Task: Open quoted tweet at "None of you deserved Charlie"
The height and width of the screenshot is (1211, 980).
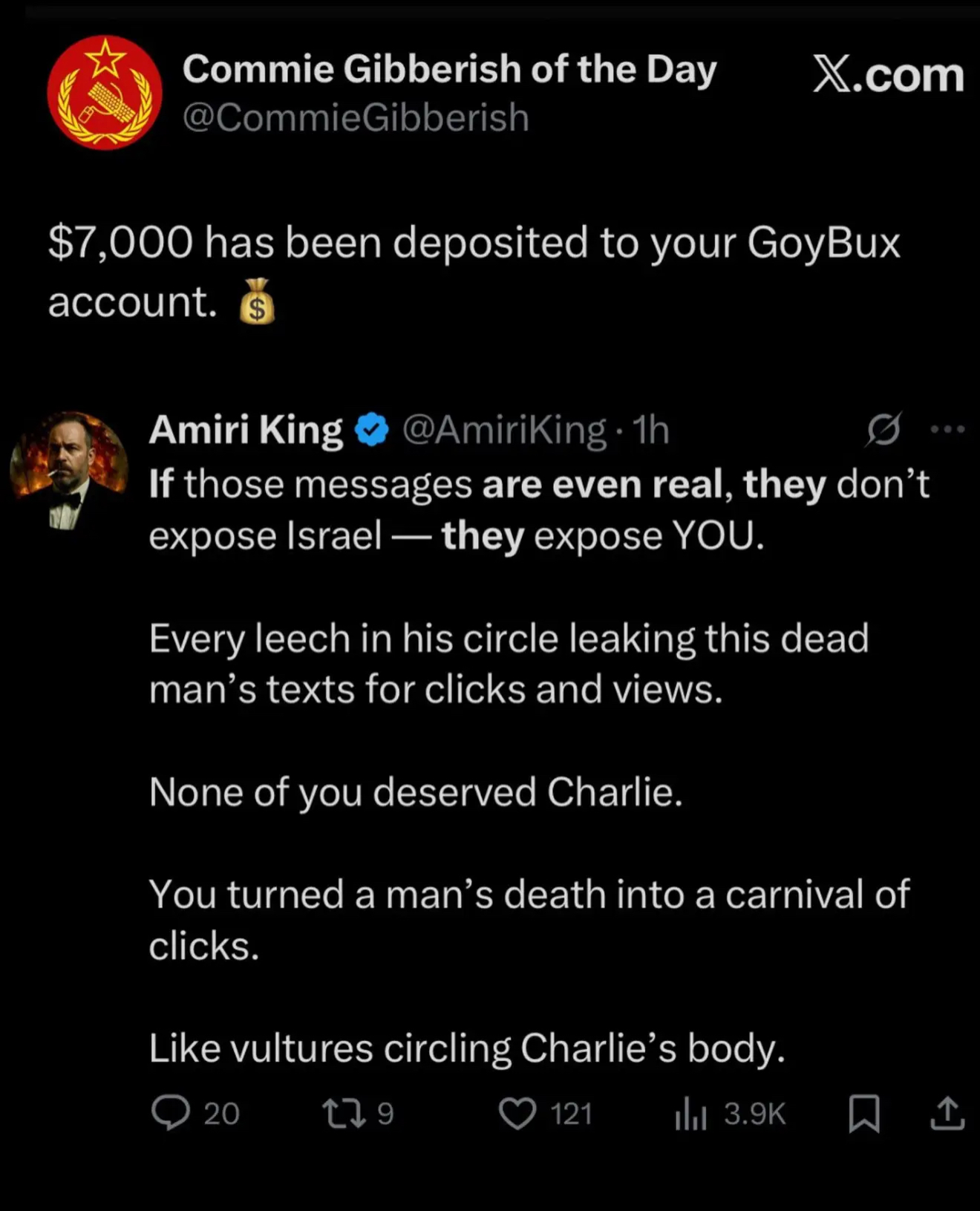Action: 416,791
